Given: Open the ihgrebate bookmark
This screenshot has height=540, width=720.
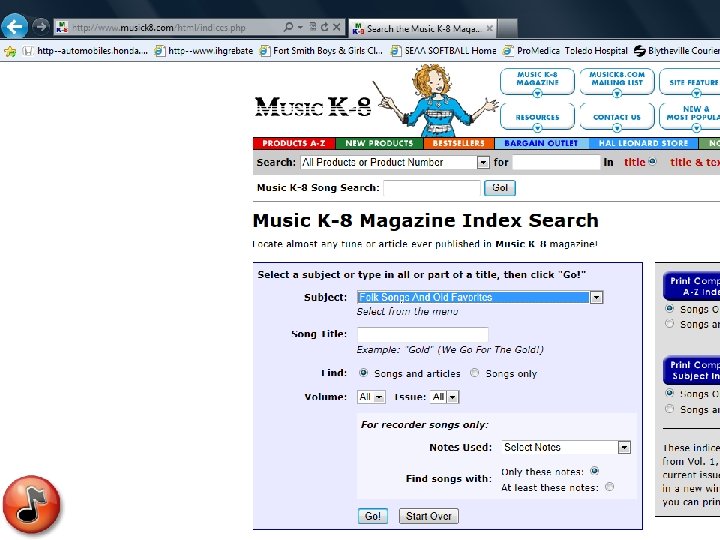Looking at the screenshot, I should (x=204, y=51).
